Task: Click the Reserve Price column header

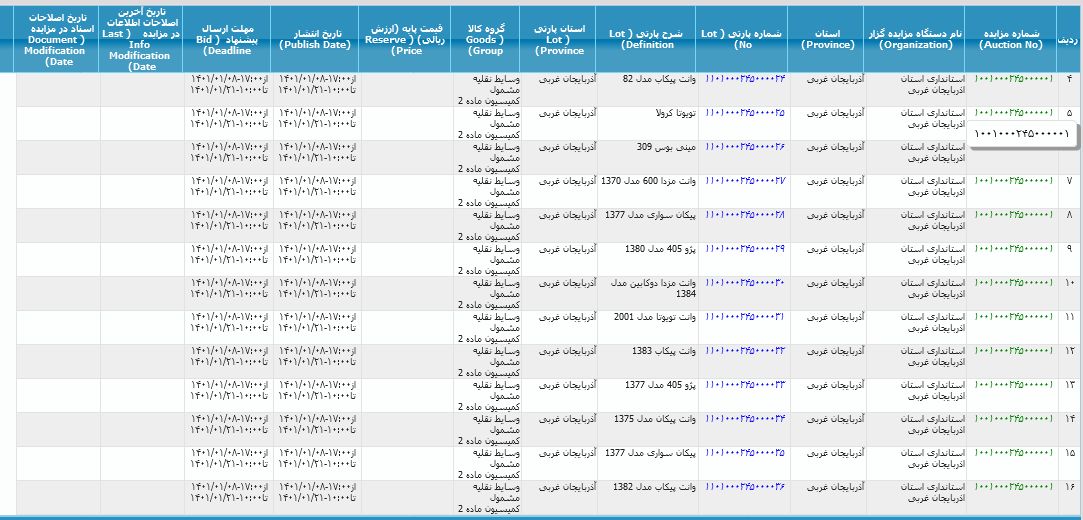Action: click(404, 39)
